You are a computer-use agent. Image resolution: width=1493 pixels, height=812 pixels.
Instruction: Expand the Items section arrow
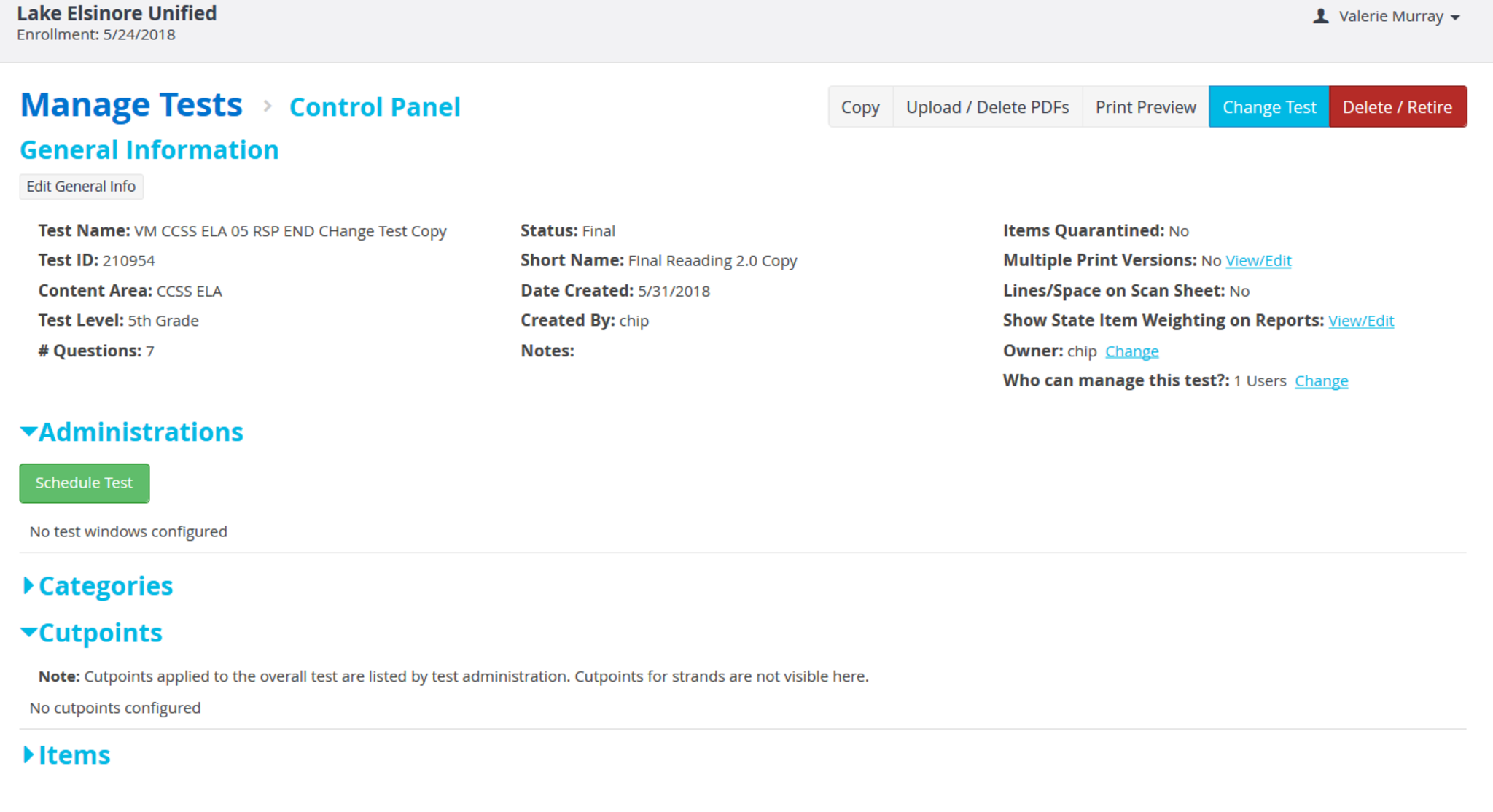pyautogui.click(x=28, y=754)
